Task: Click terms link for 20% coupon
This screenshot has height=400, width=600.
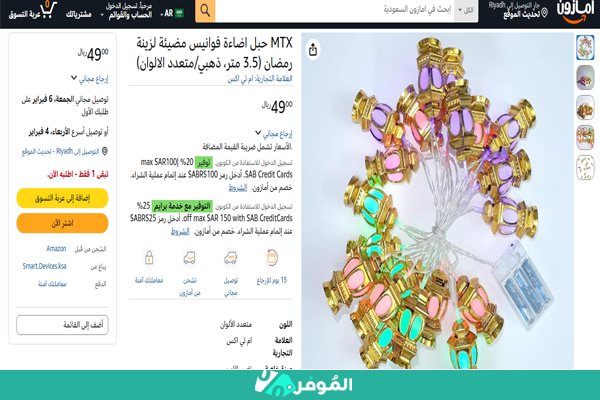Action: (x=238, y=188)
